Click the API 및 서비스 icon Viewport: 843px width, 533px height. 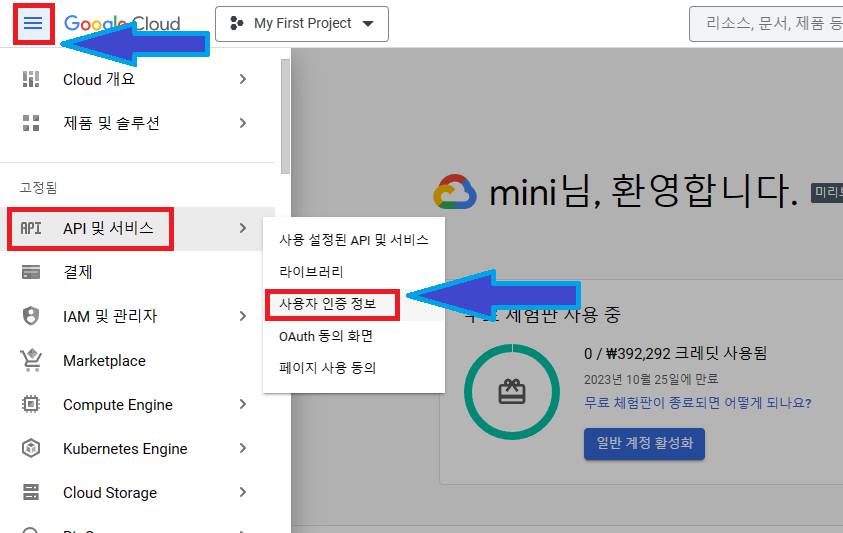point(31,228)
